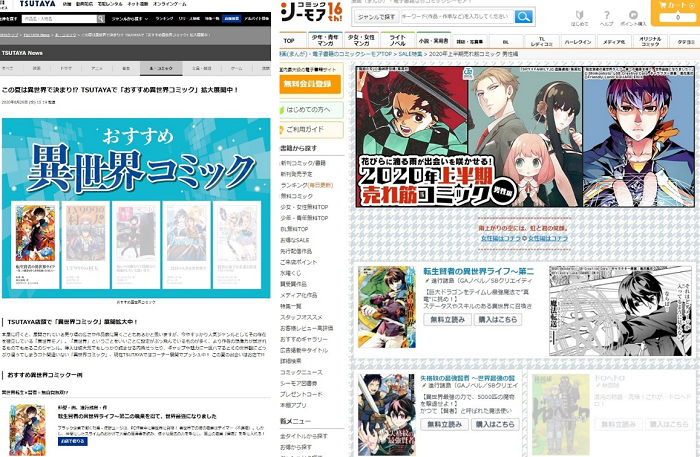
Task: Click the TSUTAYA News breadcrumb link
Action: pos(37,35)
